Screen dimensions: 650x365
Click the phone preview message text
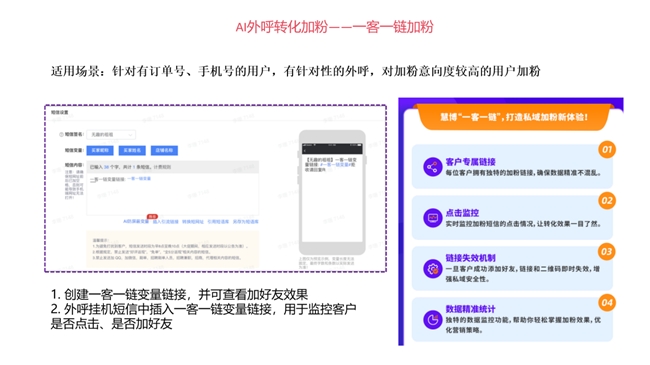pos(330,164)
